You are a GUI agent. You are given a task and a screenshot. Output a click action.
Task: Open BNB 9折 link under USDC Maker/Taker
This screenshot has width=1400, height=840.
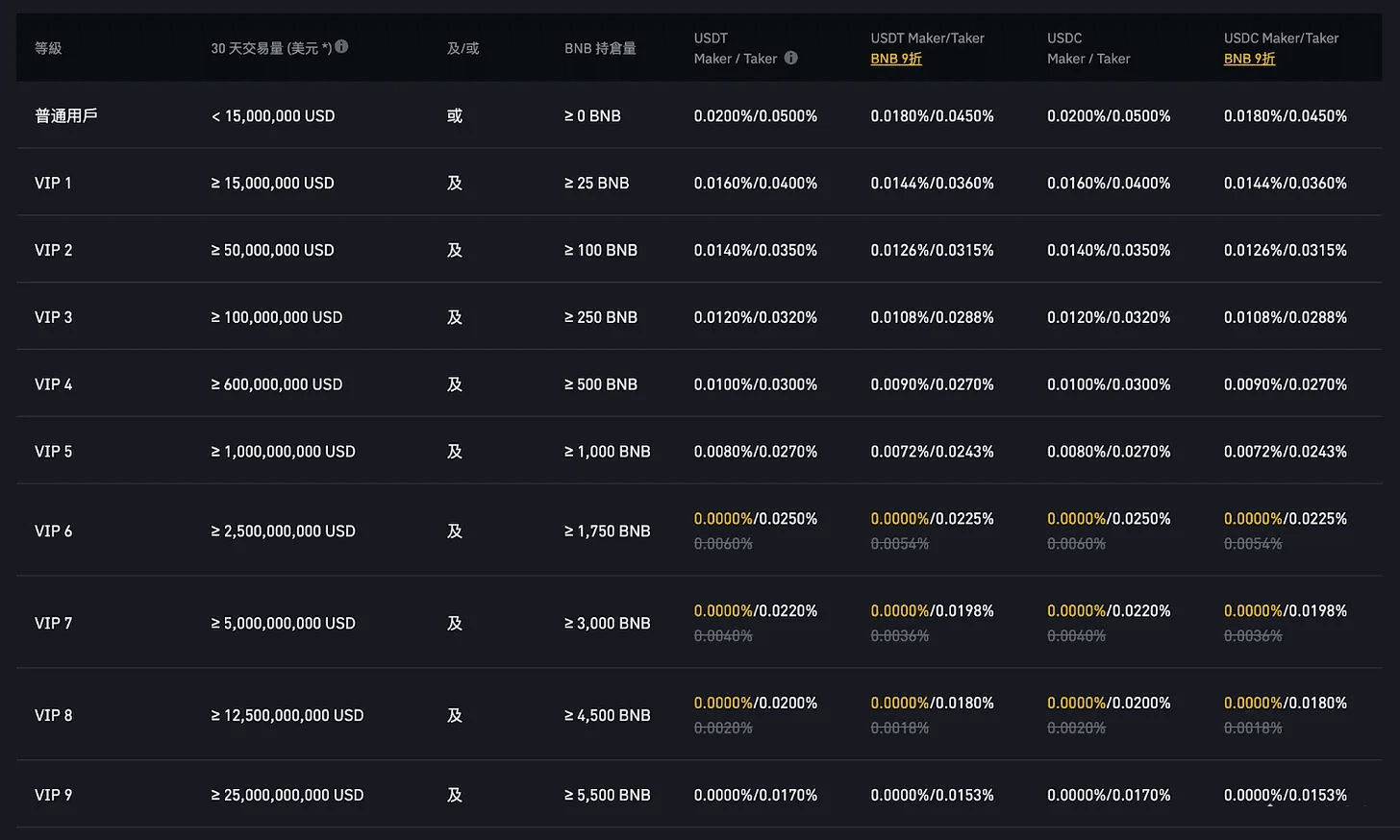coord(1248,59)
